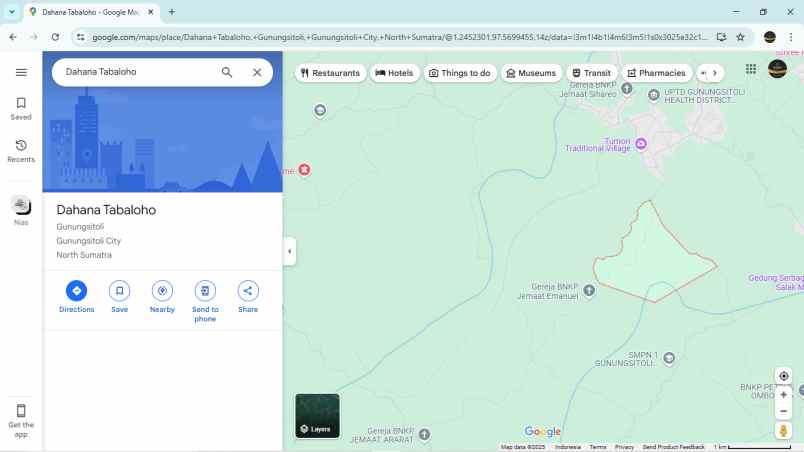Toggle the map scale bar units
Image resolution: width=804 pixels, height=452 pixels.
pos(752,447)
